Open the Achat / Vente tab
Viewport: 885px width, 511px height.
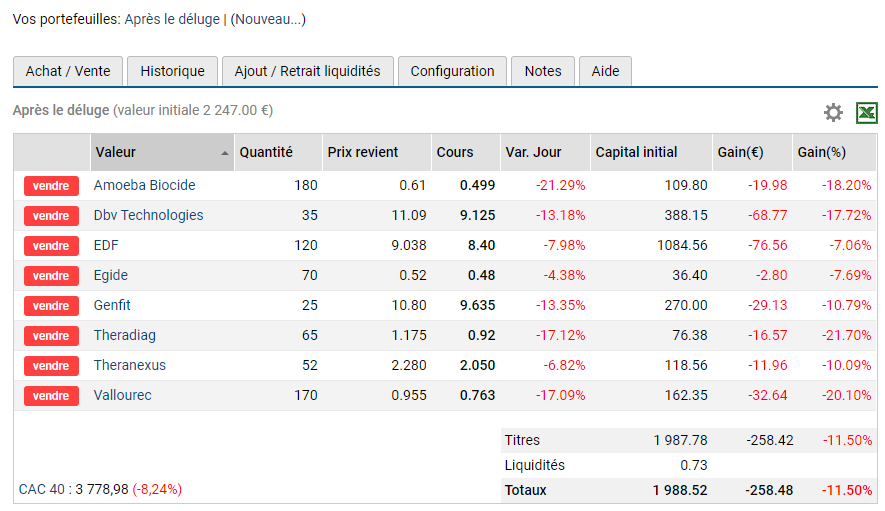tap(68, 71)
